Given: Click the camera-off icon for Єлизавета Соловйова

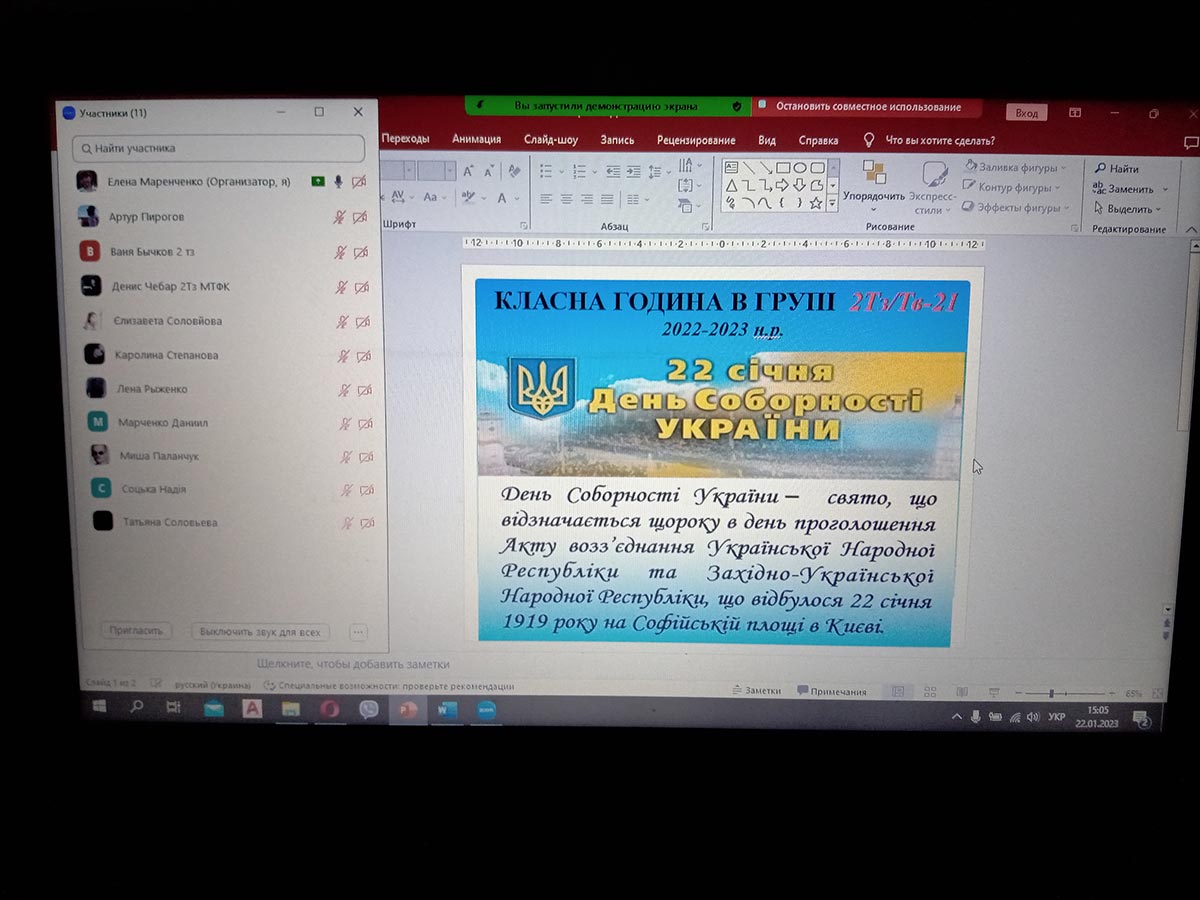Looking at the screenshot, I should click(362, 322).
